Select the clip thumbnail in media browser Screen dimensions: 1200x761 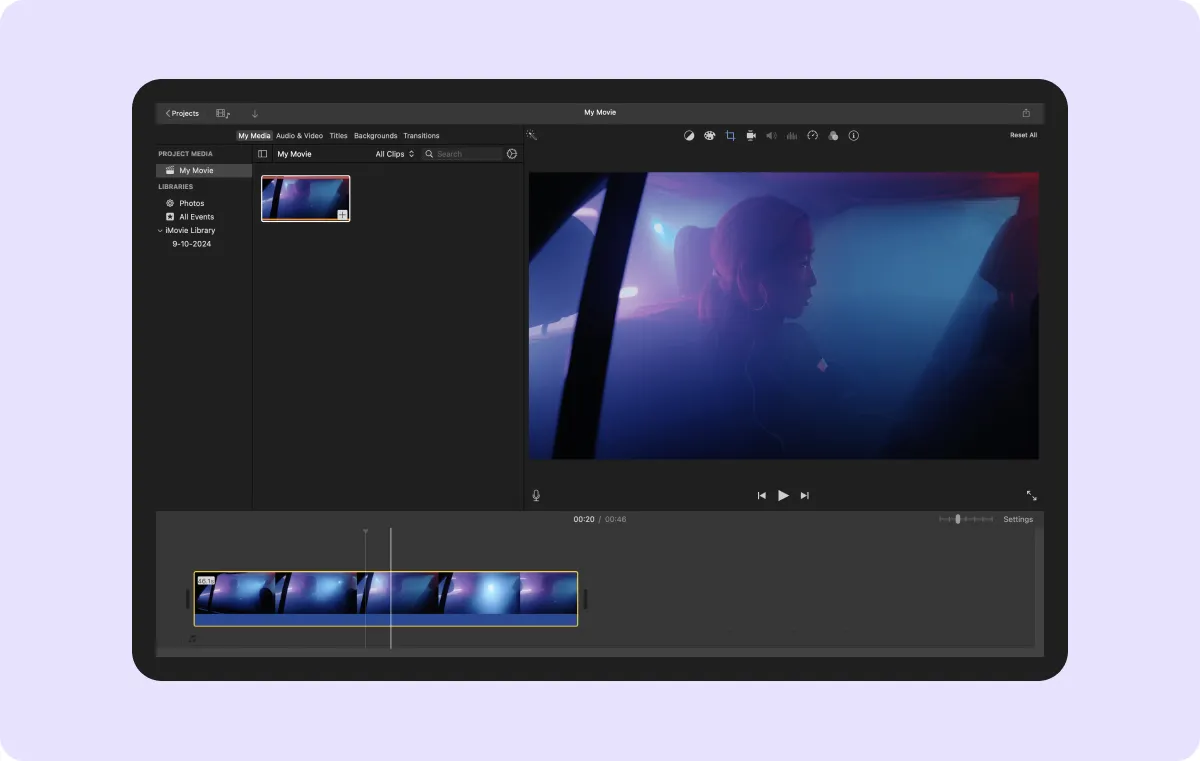pos(306,198)
